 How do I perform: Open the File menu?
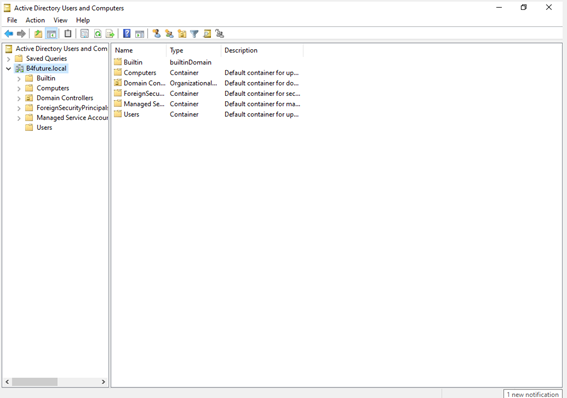[x=12, y=20]
